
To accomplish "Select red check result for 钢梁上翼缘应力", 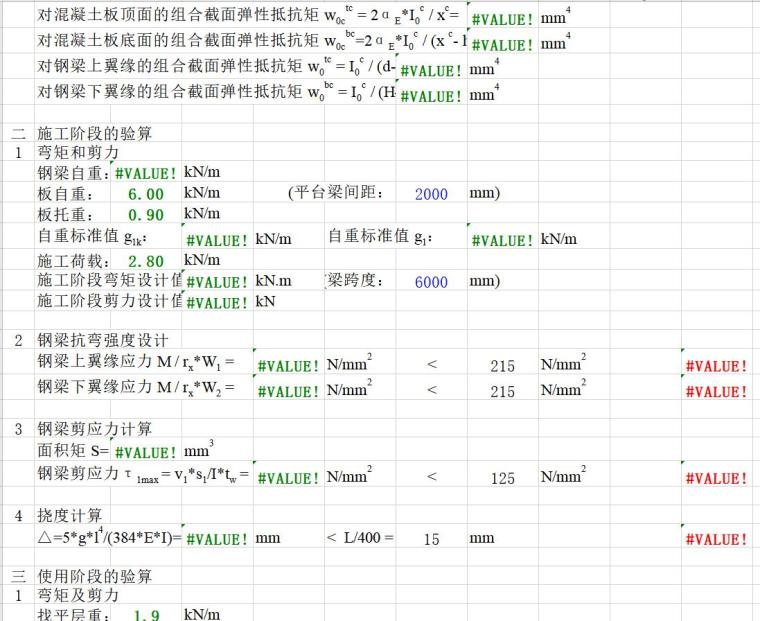I will pos(716,367).
